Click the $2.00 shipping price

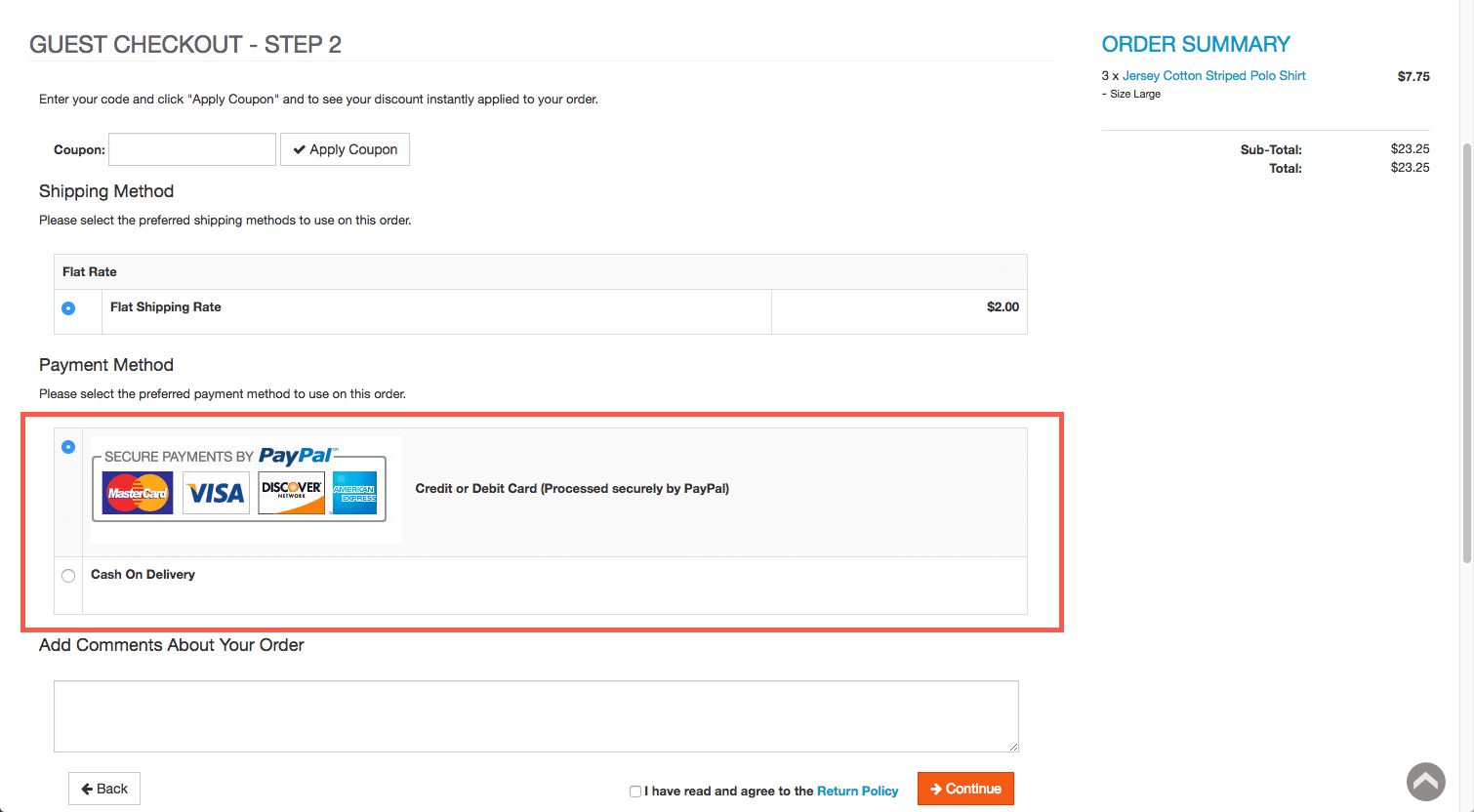click(1003, 306)
